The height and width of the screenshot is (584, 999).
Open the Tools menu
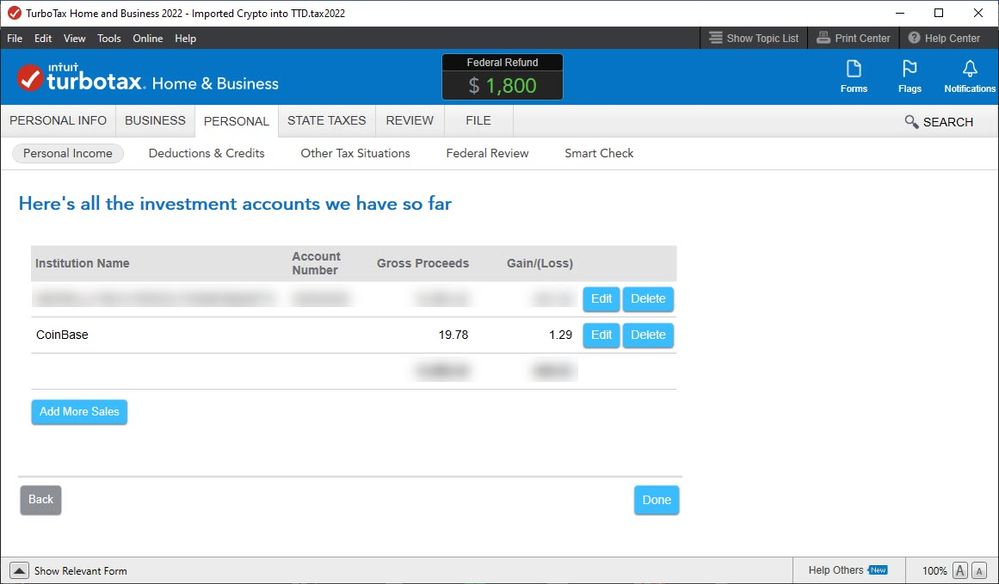pyautogui.click(x=109, y=38)
